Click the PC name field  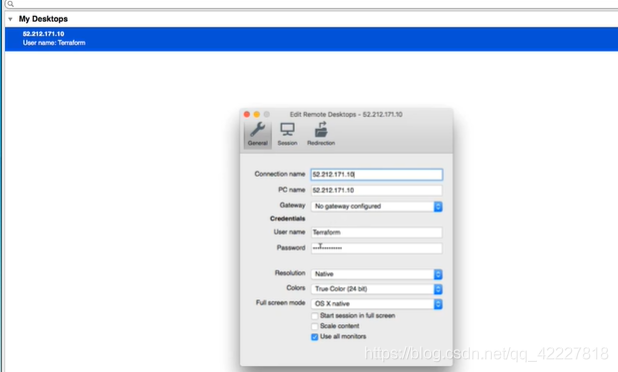pos(376,190)
